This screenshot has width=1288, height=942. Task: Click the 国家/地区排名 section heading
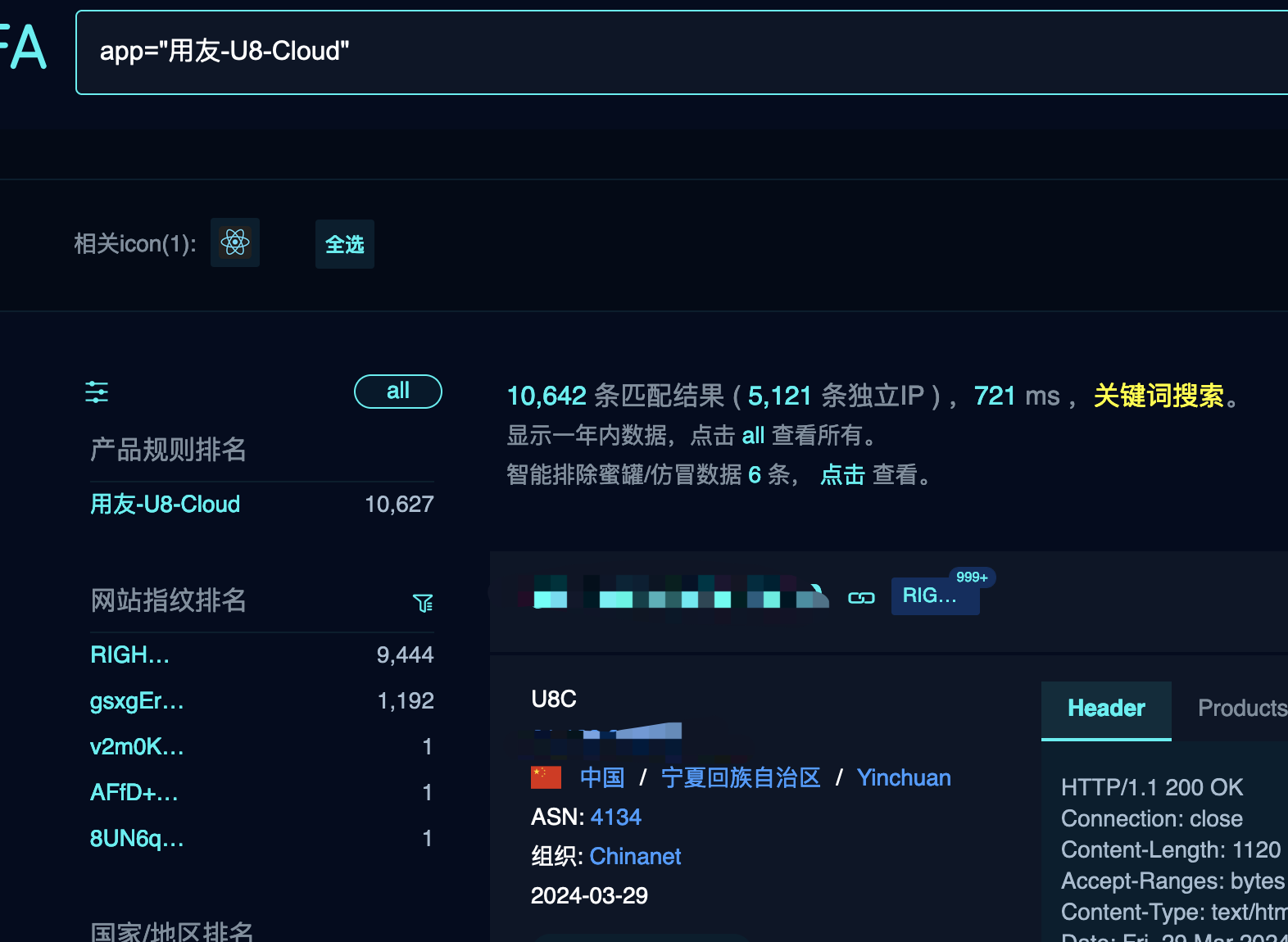172,932
